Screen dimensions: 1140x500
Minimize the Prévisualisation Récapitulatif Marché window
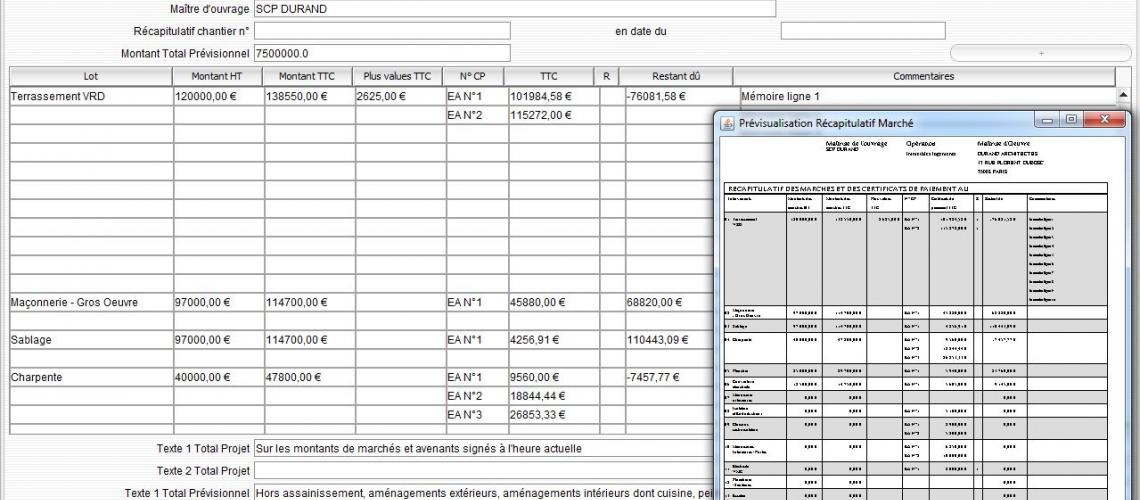click(x=1048, y=120)
